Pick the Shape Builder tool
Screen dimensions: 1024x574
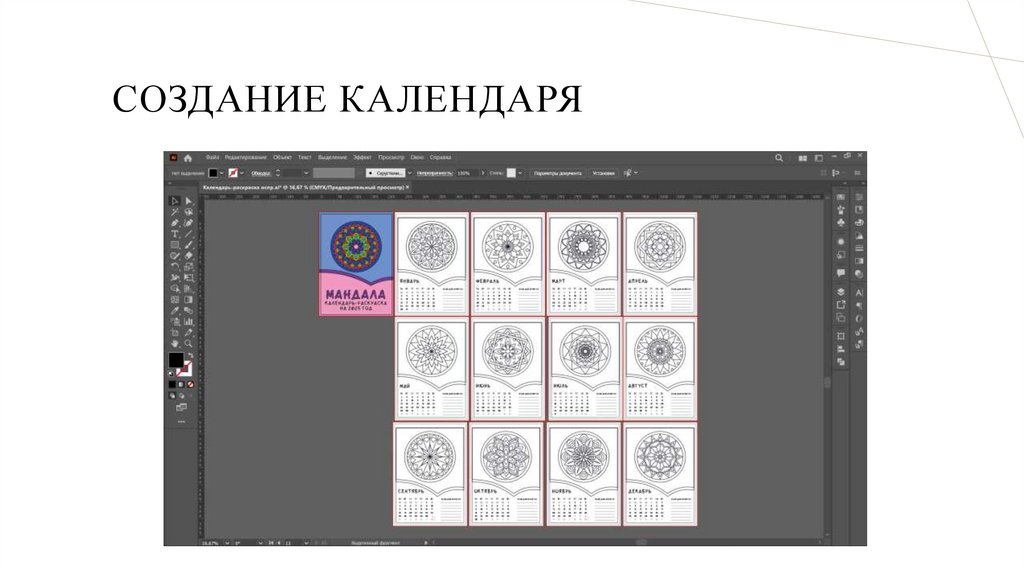point(174,288)
